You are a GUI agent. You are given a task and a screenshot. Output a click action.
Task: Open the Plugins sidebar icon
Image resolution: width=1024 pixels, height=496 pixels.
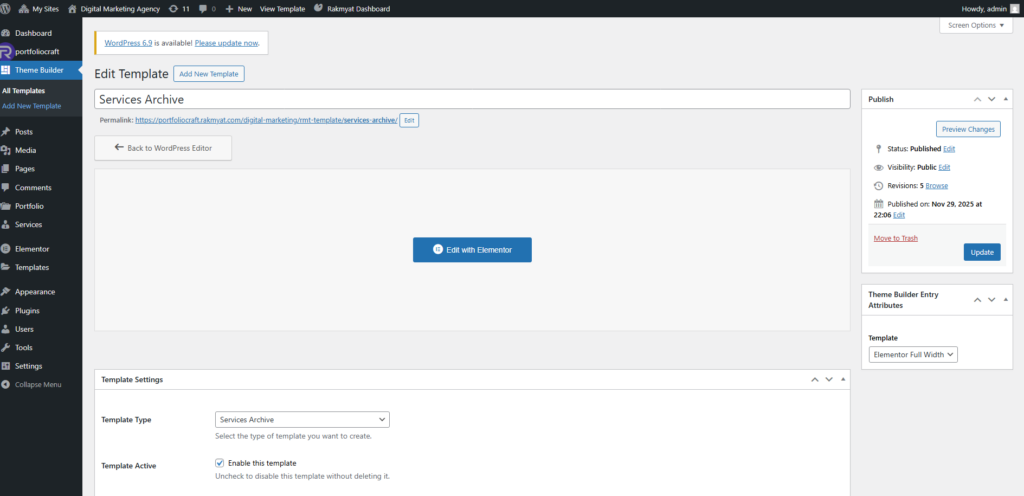(6, 311)
